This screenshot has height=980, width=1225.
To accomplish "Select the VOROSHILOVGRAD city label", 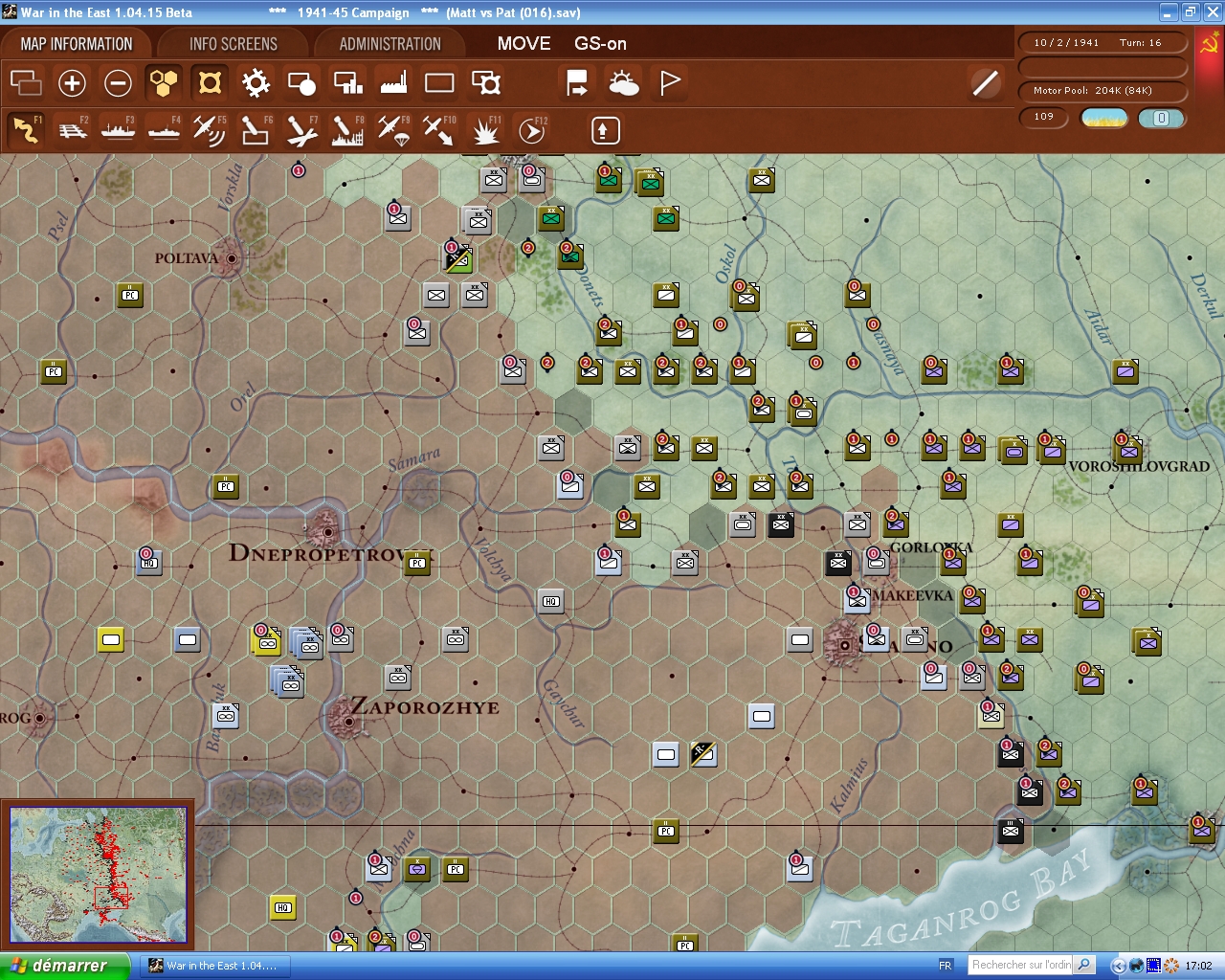I will tap(1139, 467).
